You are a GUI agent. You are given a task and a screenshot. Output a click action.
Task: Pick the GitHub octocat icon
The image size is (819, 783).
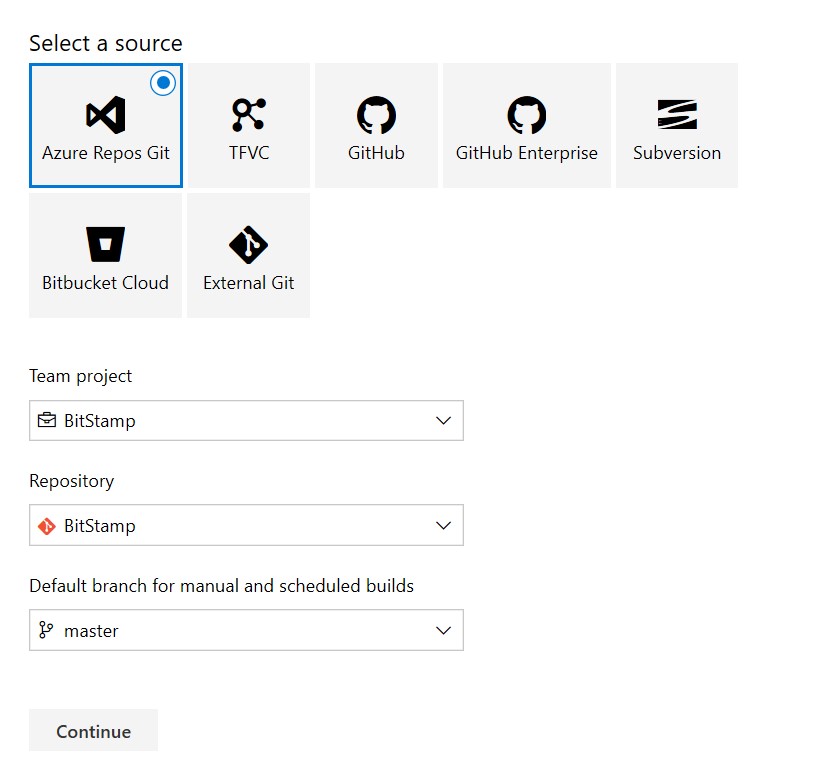pyautogui.click(x=376, y=115)
